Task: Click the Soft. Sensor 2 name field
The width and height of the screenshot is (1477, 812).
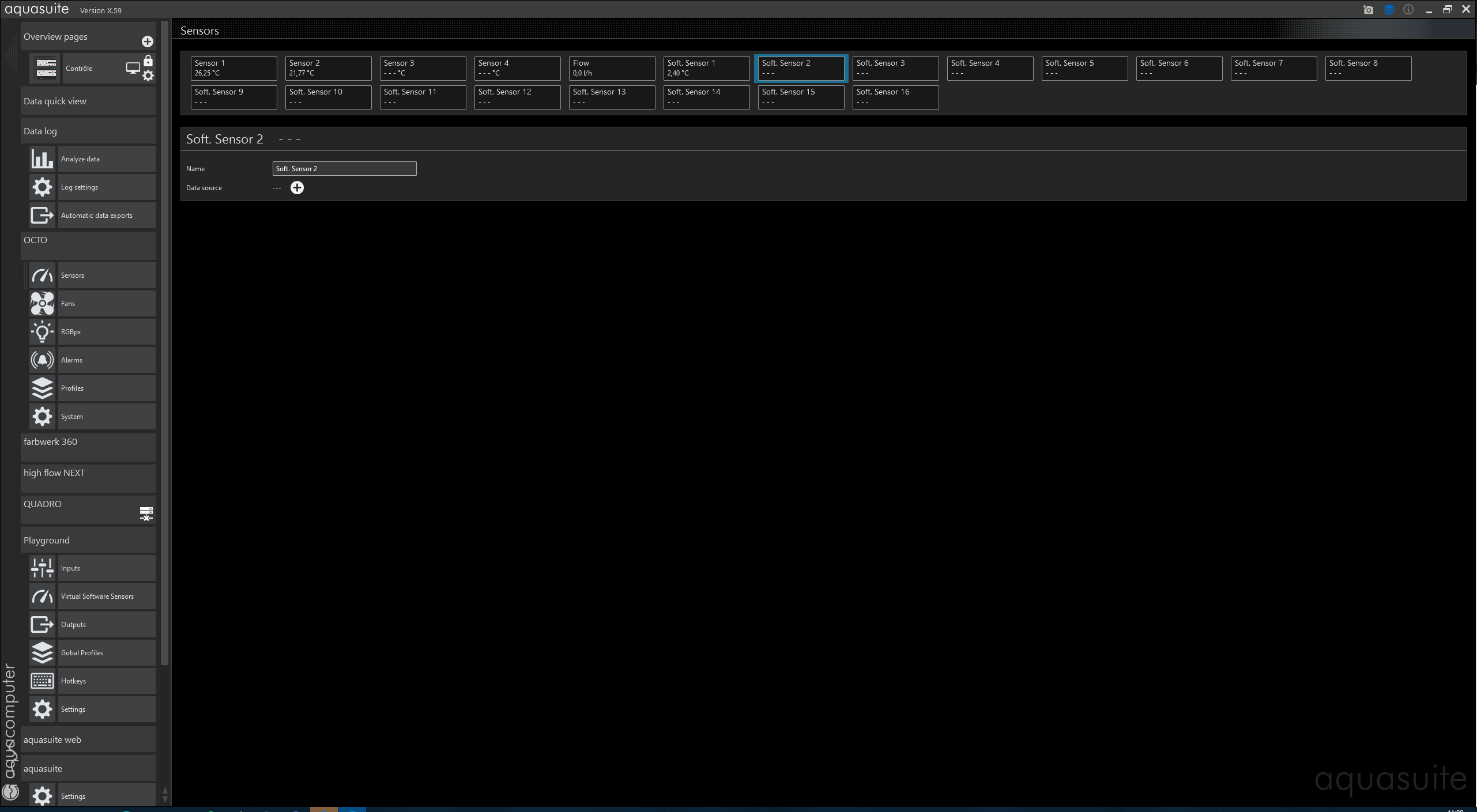Action: [x=344, y=168]
